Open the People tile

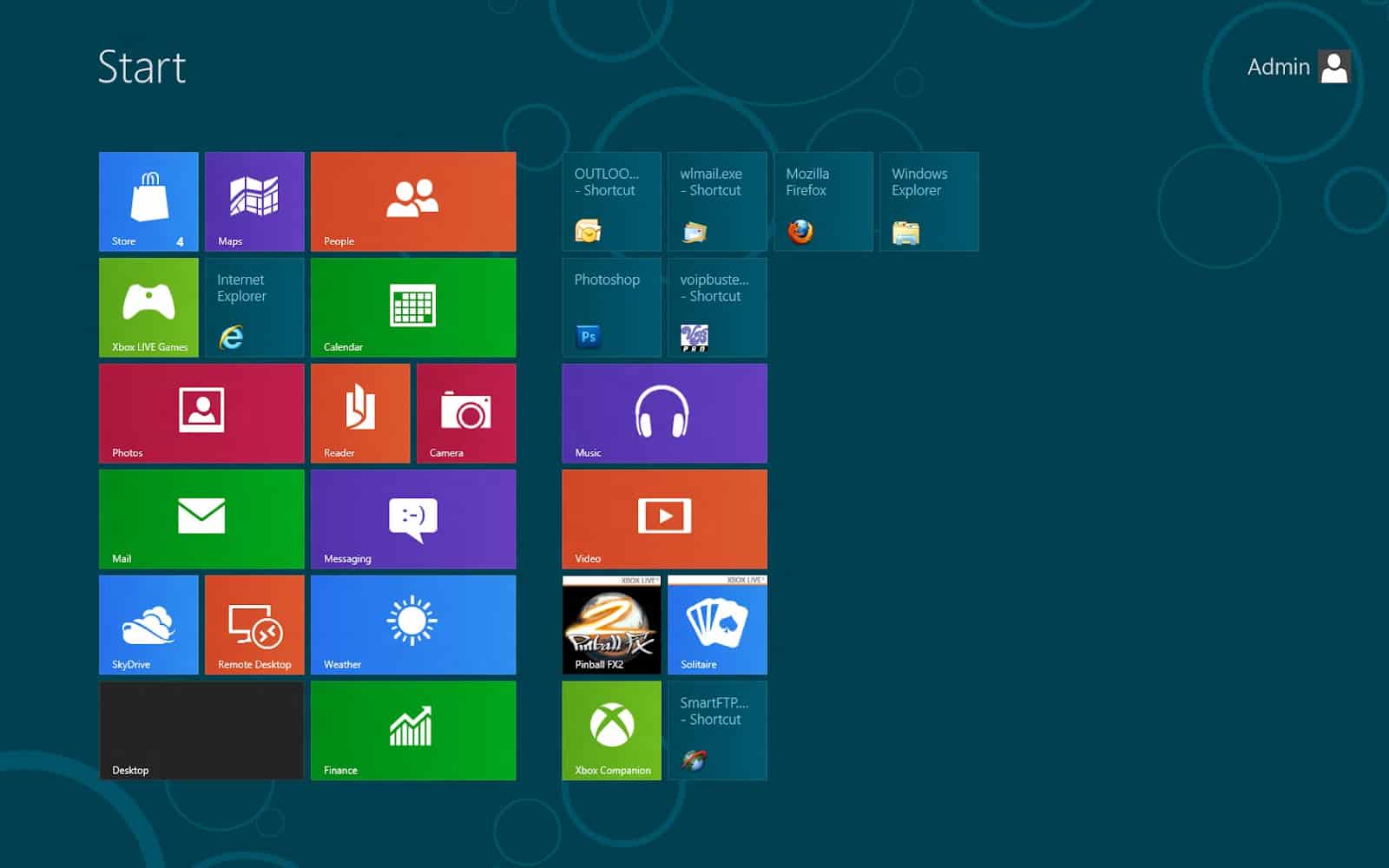(x=413, y=201)
